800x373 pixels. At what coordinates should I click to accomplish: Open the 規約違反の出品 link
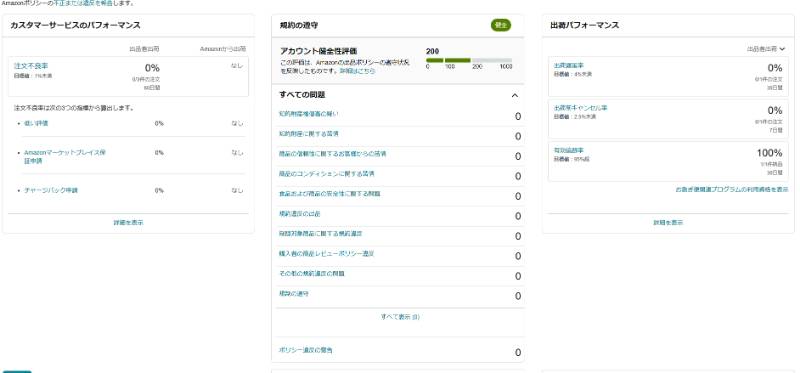(x=300, y=214)
